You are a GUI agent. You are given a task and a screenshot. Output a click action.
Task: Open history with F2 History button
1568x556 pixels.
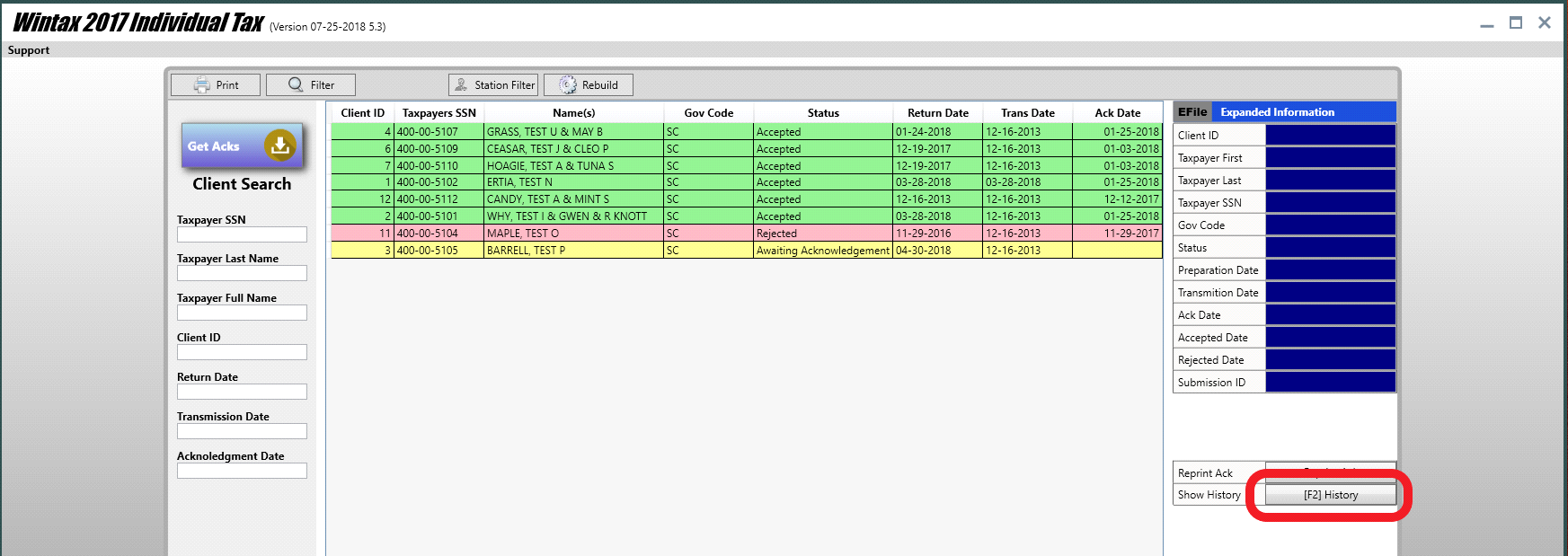1331,495
